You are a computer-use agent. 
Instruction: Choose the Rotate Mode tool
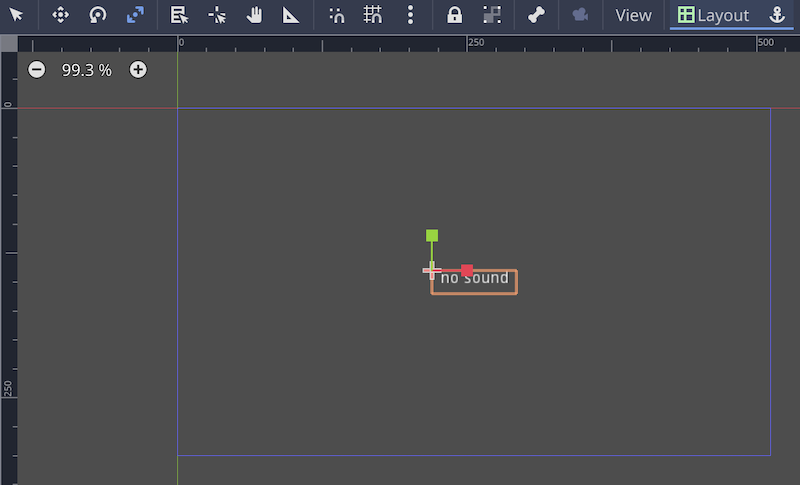click(98, 15)
